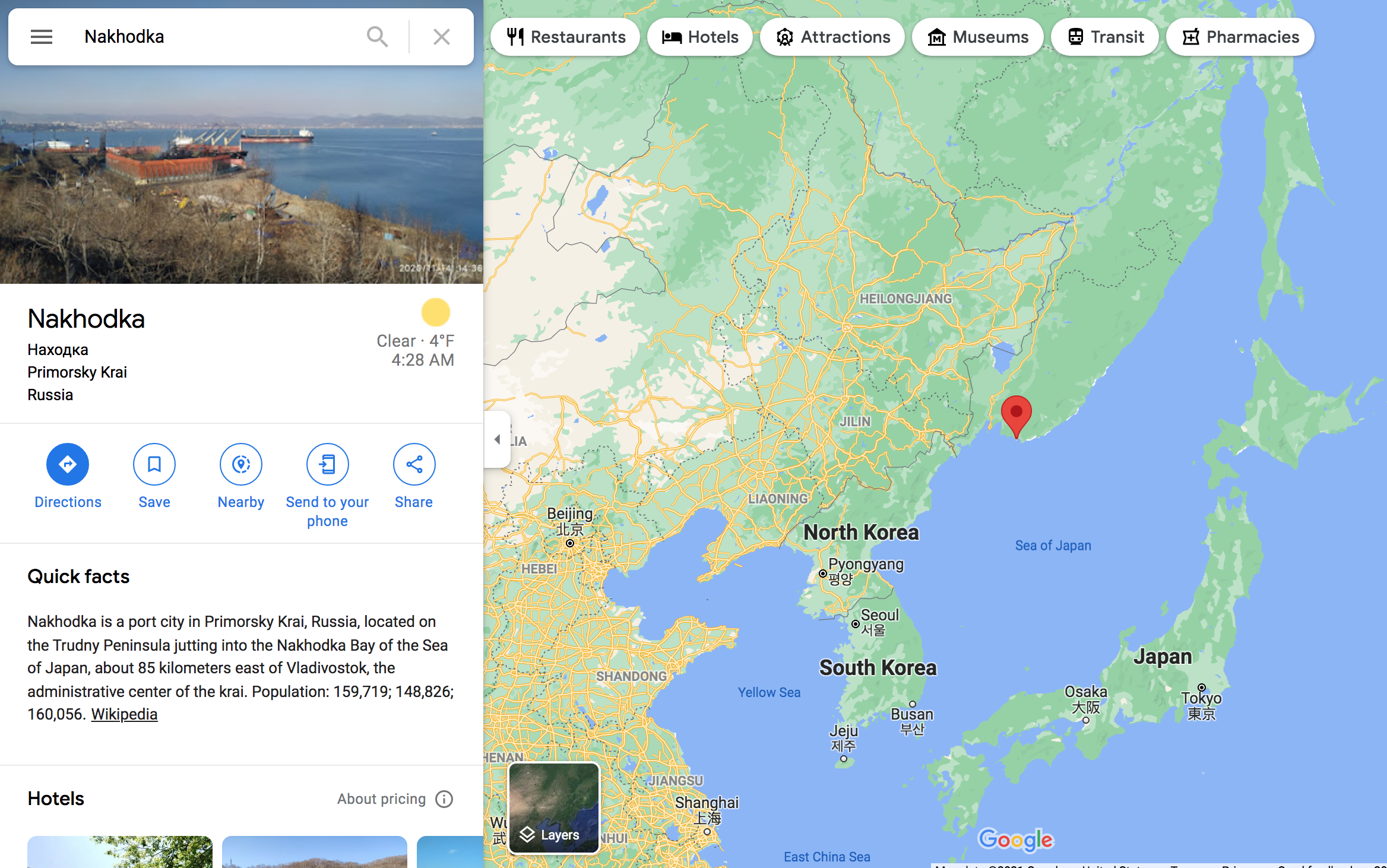
Task: Open first hotel thumbnail card
Action: pos(120,852)
